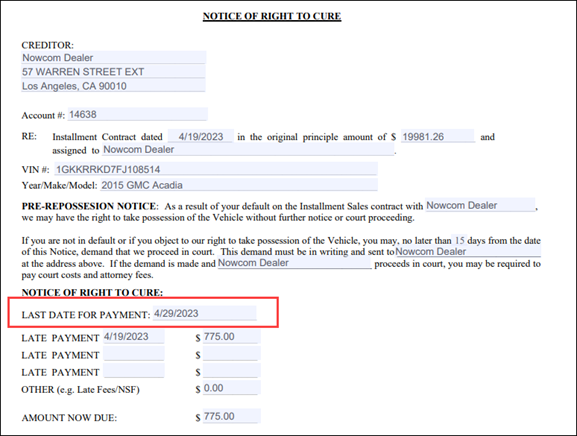The height and width of the screenshot is (436, 577).
Task: Click the Los Angeles, CA 90010 field
Action: click(x=113, y=86)
